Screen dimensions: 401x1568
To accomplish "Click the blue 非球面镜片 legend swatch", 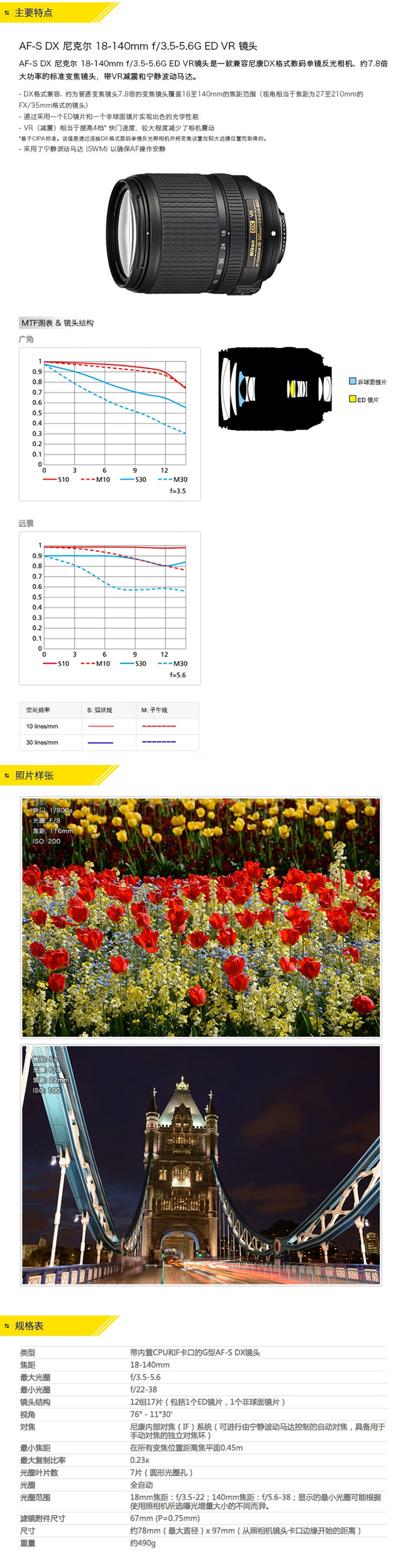I will coord(352,381).
